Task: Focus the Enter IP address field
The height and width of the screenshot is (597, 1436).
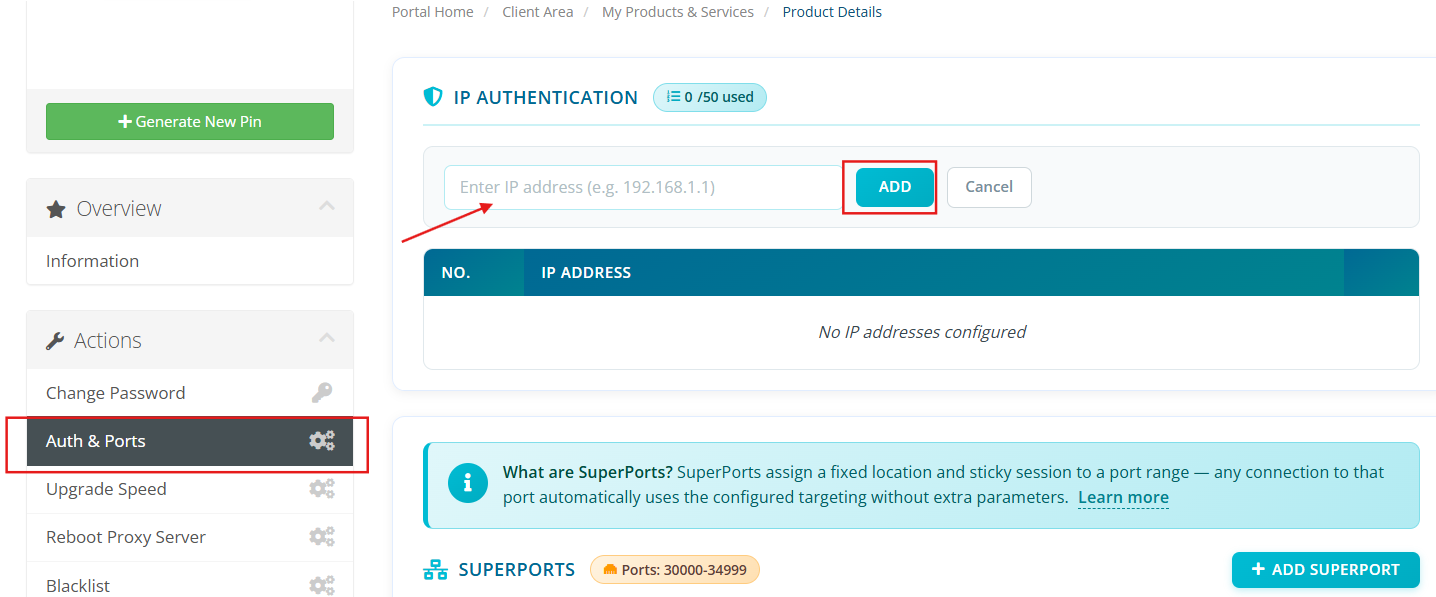Action: coord(642,187)
